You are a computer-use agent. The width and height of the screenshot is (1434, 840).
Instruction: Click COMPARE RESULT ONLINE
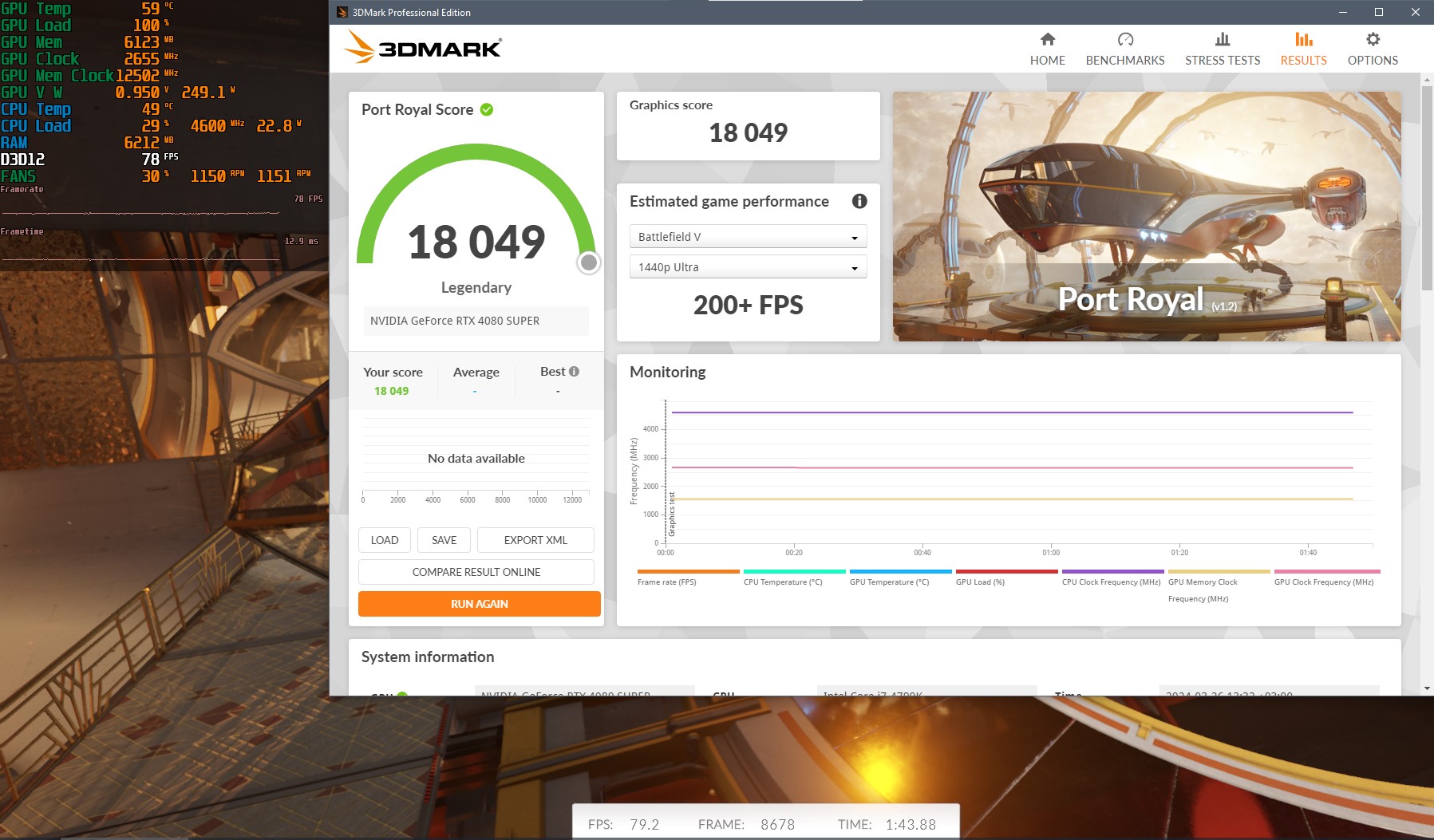point(476,572)
